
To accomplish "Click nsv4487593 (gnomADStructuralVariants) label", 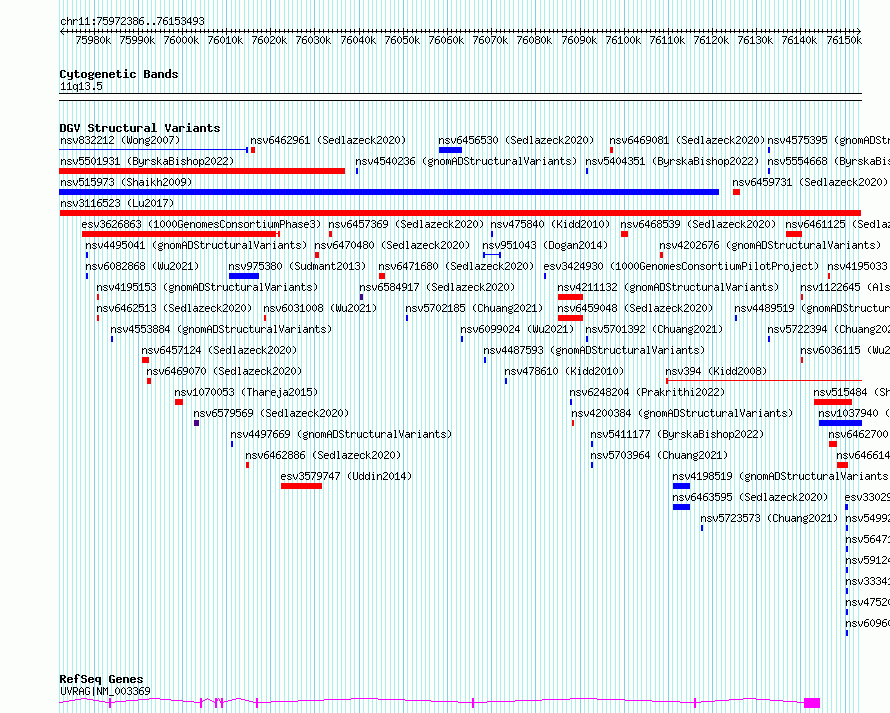I will click(594, 350).
